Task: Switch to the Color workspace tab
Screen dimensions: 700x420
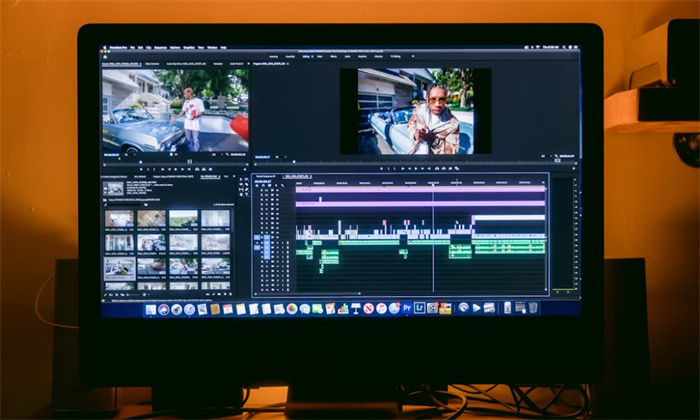Action: click(318, 57)
